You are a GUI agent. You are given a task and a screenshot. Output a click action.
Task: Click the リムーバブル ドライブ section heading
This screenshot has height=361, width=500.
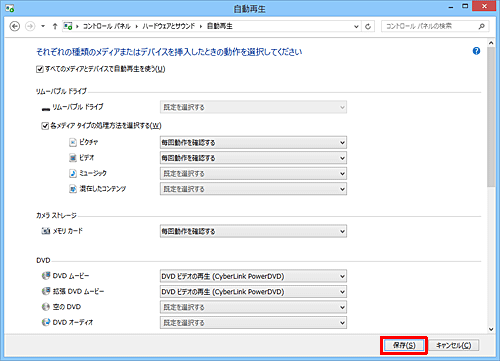[x=61, y=91]
